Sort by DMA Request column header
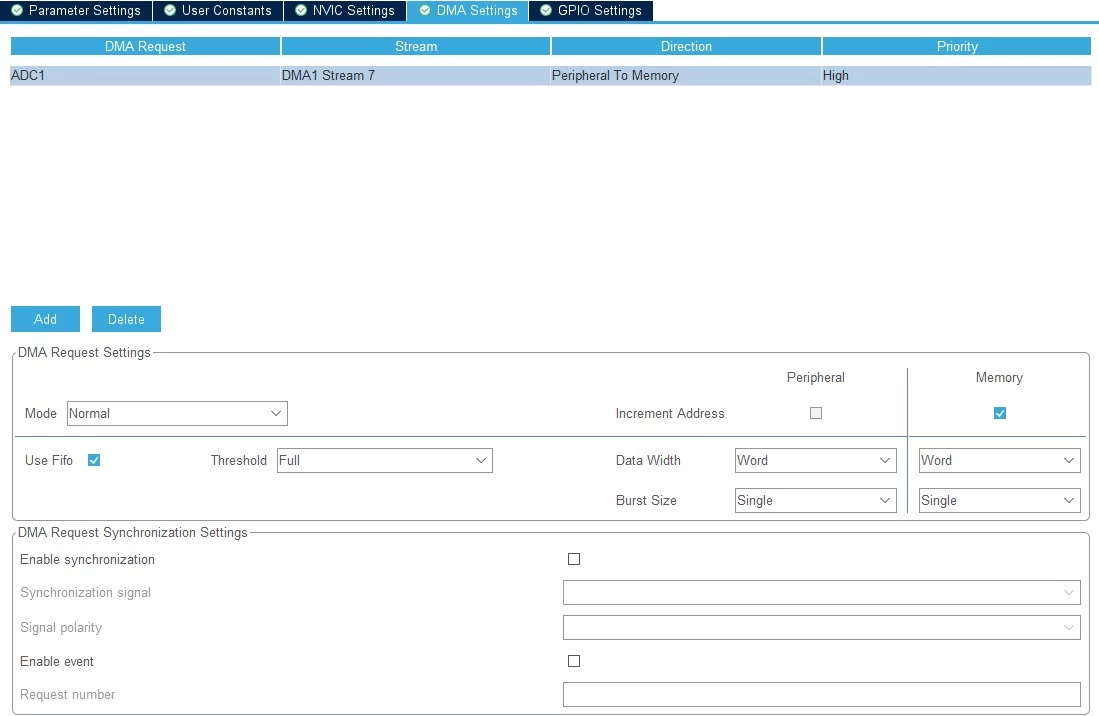 click(x=145, y=46)
